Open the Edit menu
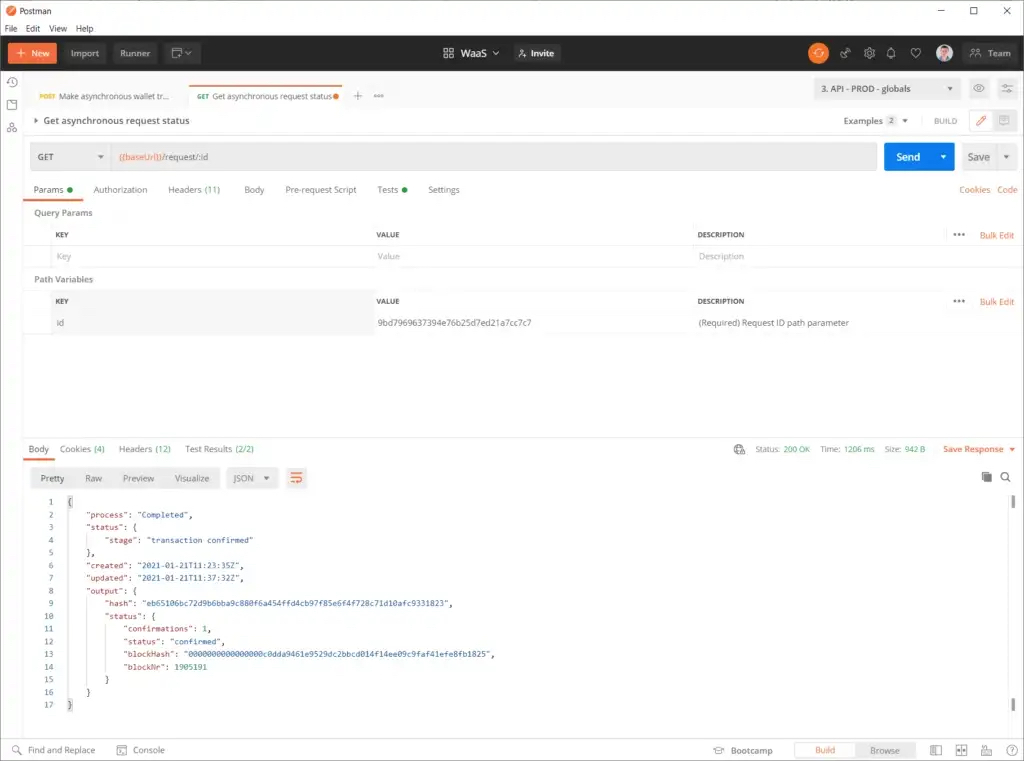This screenshot has width=1024, height=761. coord(33,28)
